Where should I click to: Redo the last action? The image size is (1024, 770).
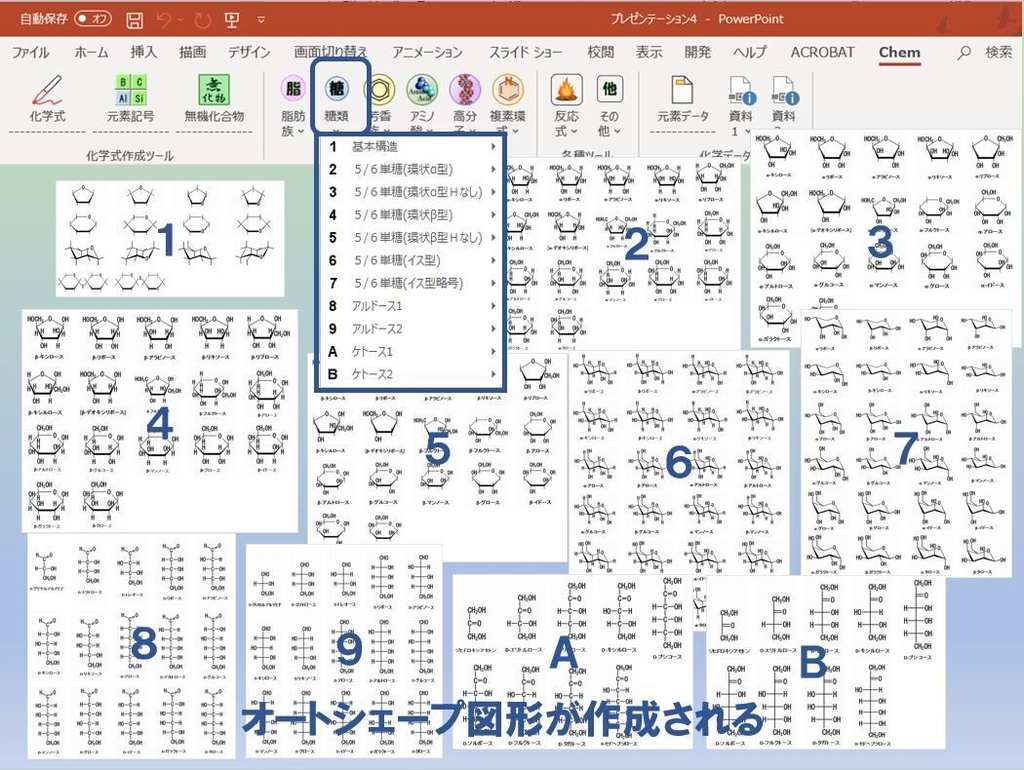(x=202, y=20)
